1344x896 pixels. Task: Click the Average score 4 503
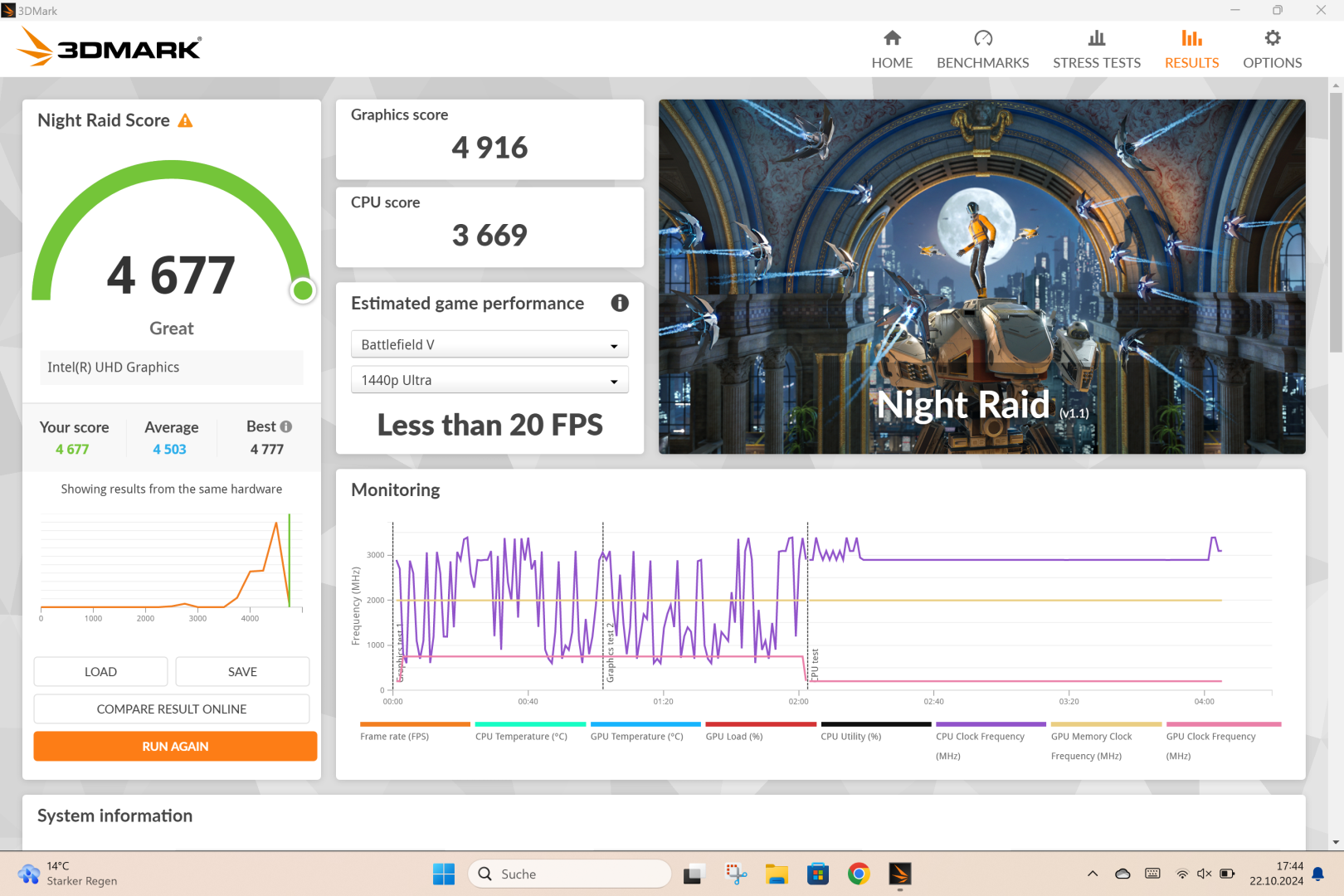pos(170,449)
